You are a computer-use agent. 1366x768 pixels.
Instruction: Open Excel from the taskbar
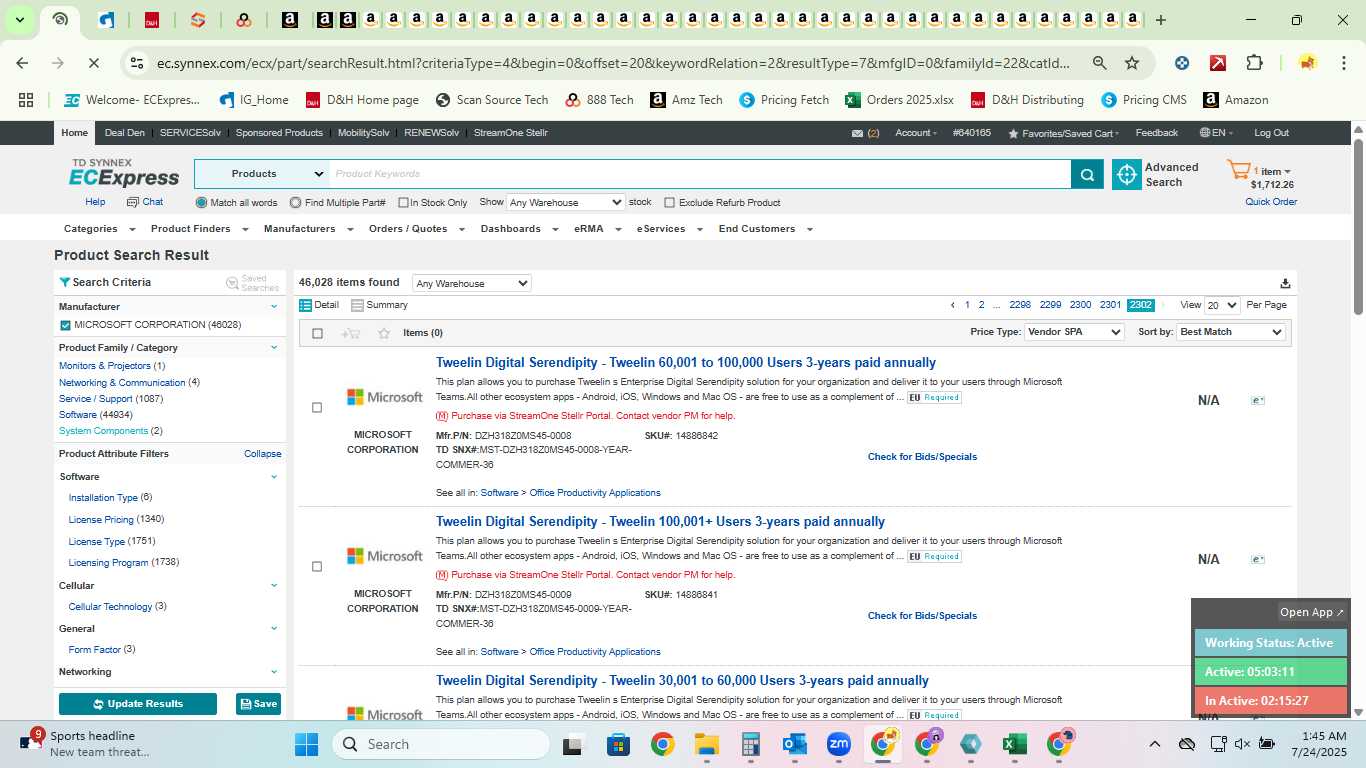[1015, 744]
